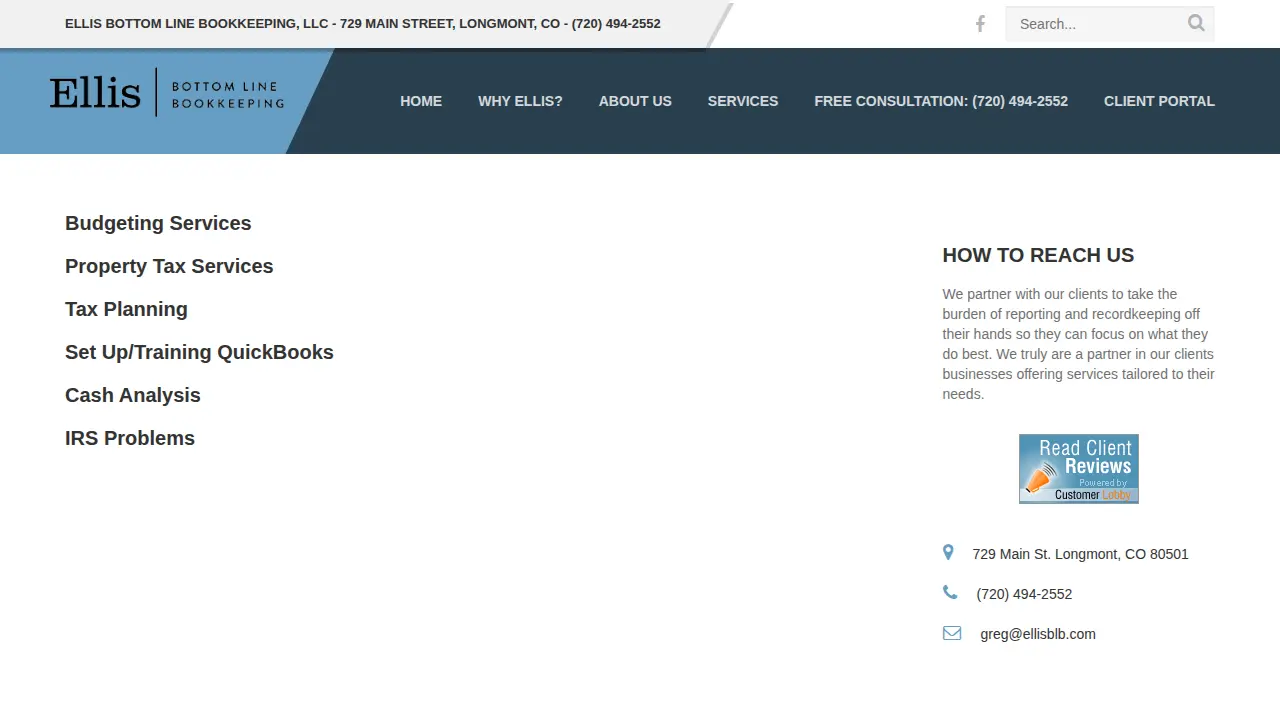
Task: Click the phone handset icon
Action: 950,592
